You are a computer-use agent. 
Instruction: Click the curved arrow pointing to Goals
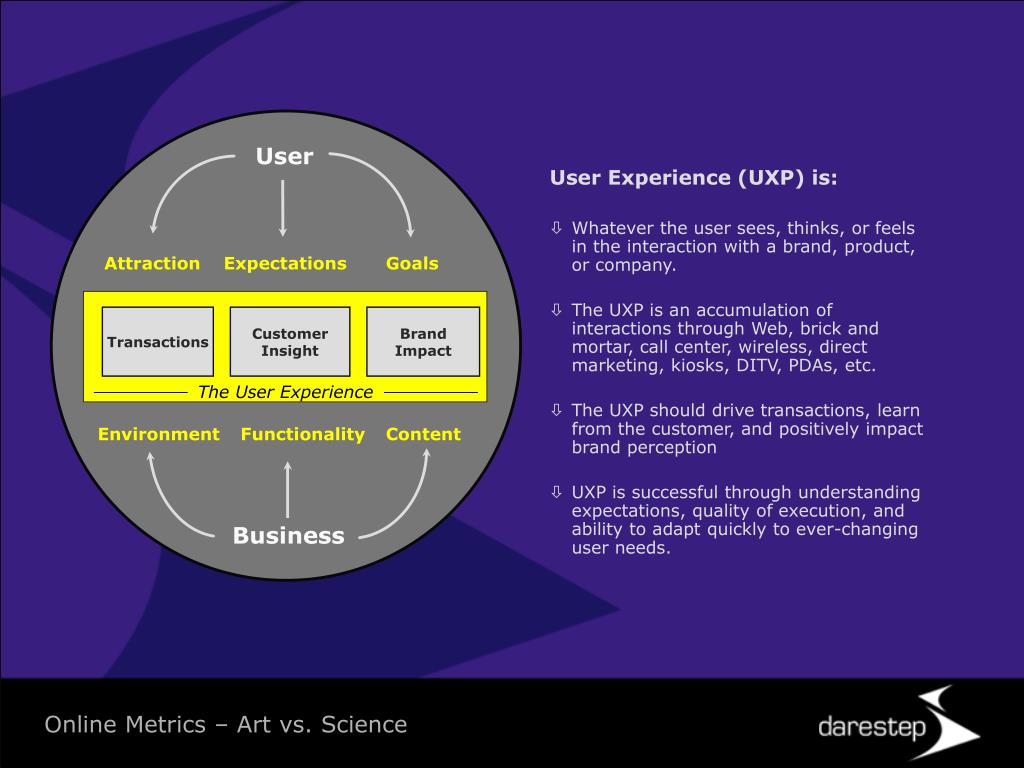point(374,194)
